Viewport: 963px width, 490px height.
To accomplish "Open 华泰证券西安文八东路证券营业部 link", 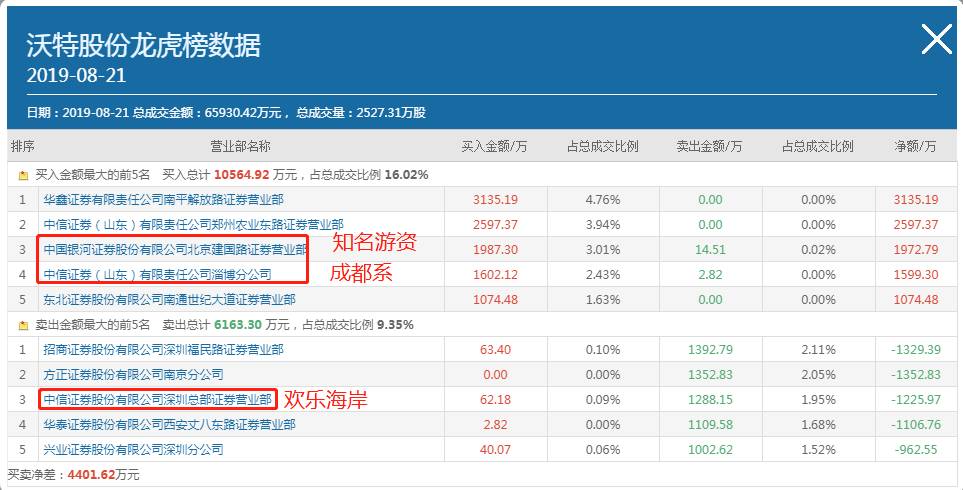I will pyautogui.click(x=170, y=424).
